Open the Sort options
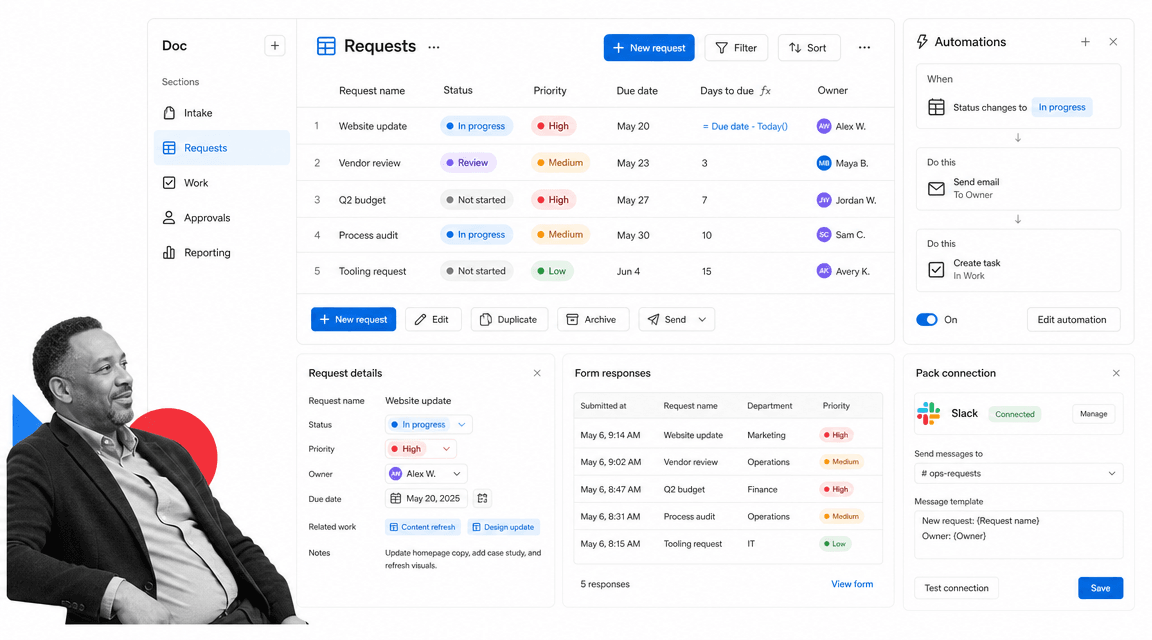Image resolution: width=1152 pixels, height=640 pixels. tap(809, 48)
